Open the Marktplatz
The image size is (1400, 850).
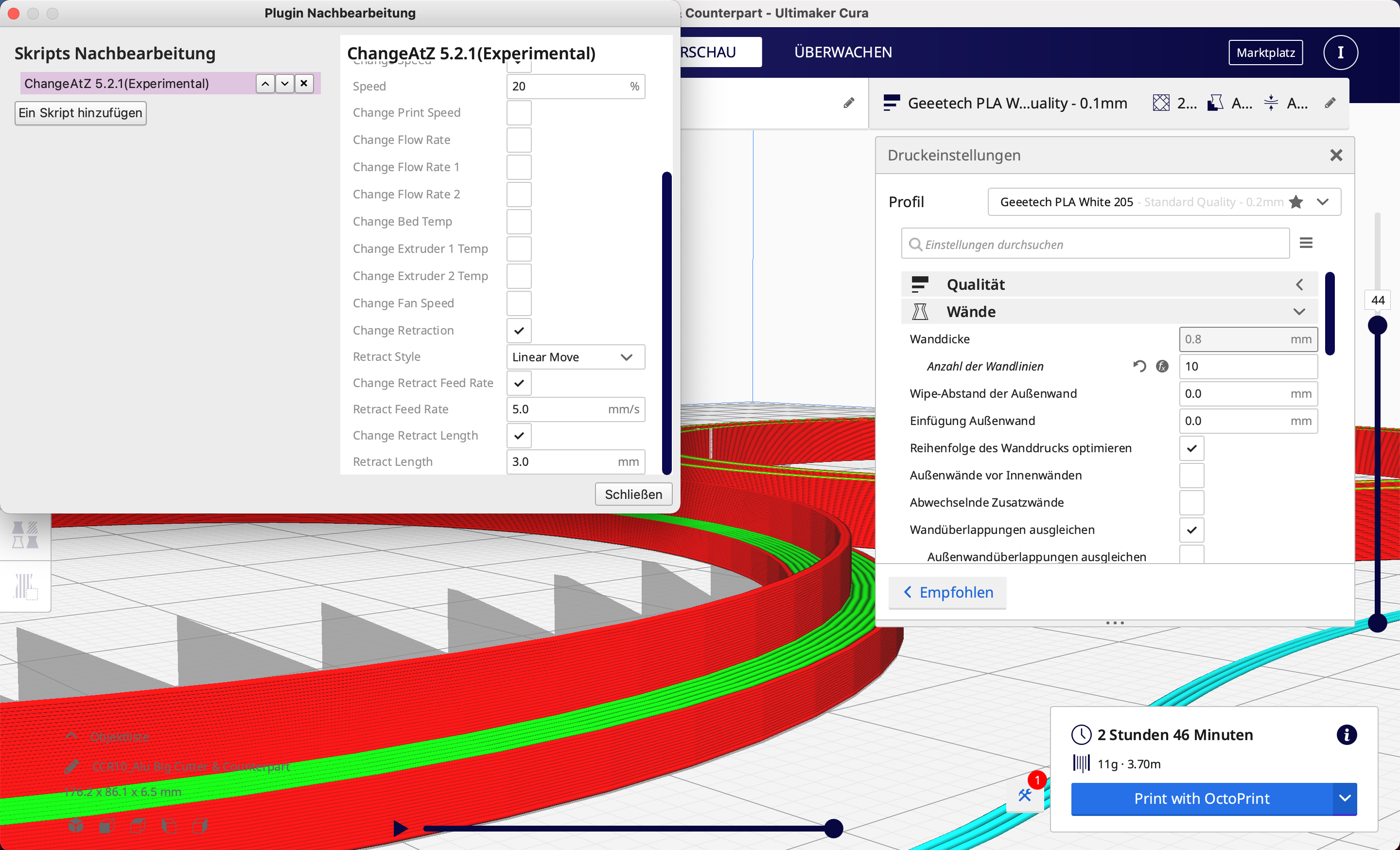pos(1265,53)
